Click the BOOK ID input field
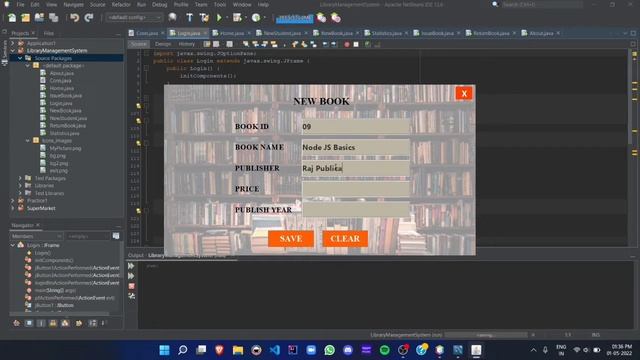The image size is (640, 360). pos(356,127)
